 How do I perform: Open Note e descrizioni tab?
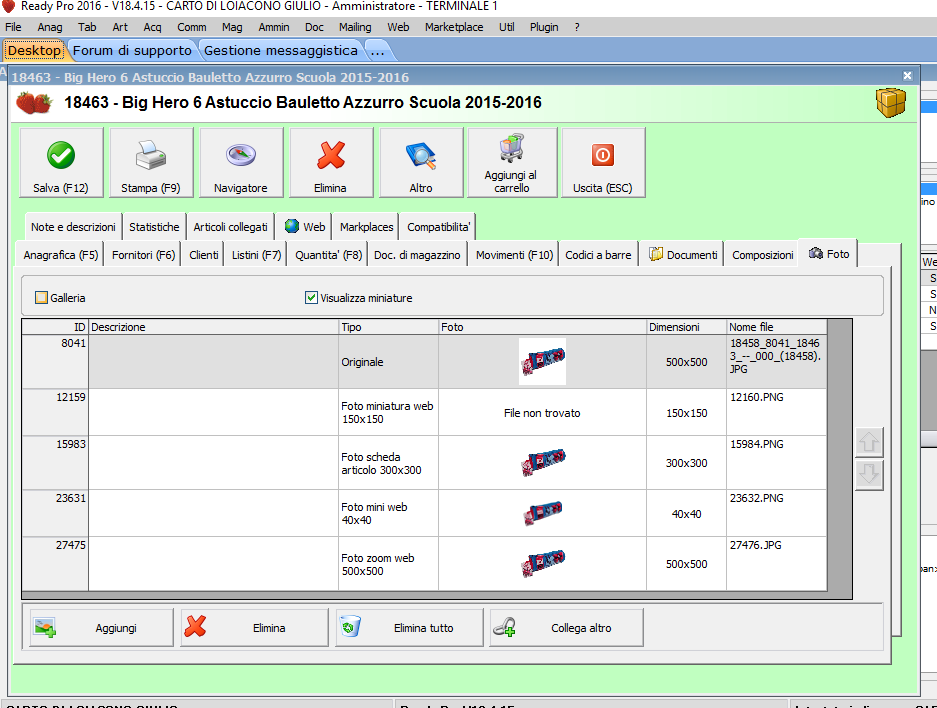coord(73,227)
